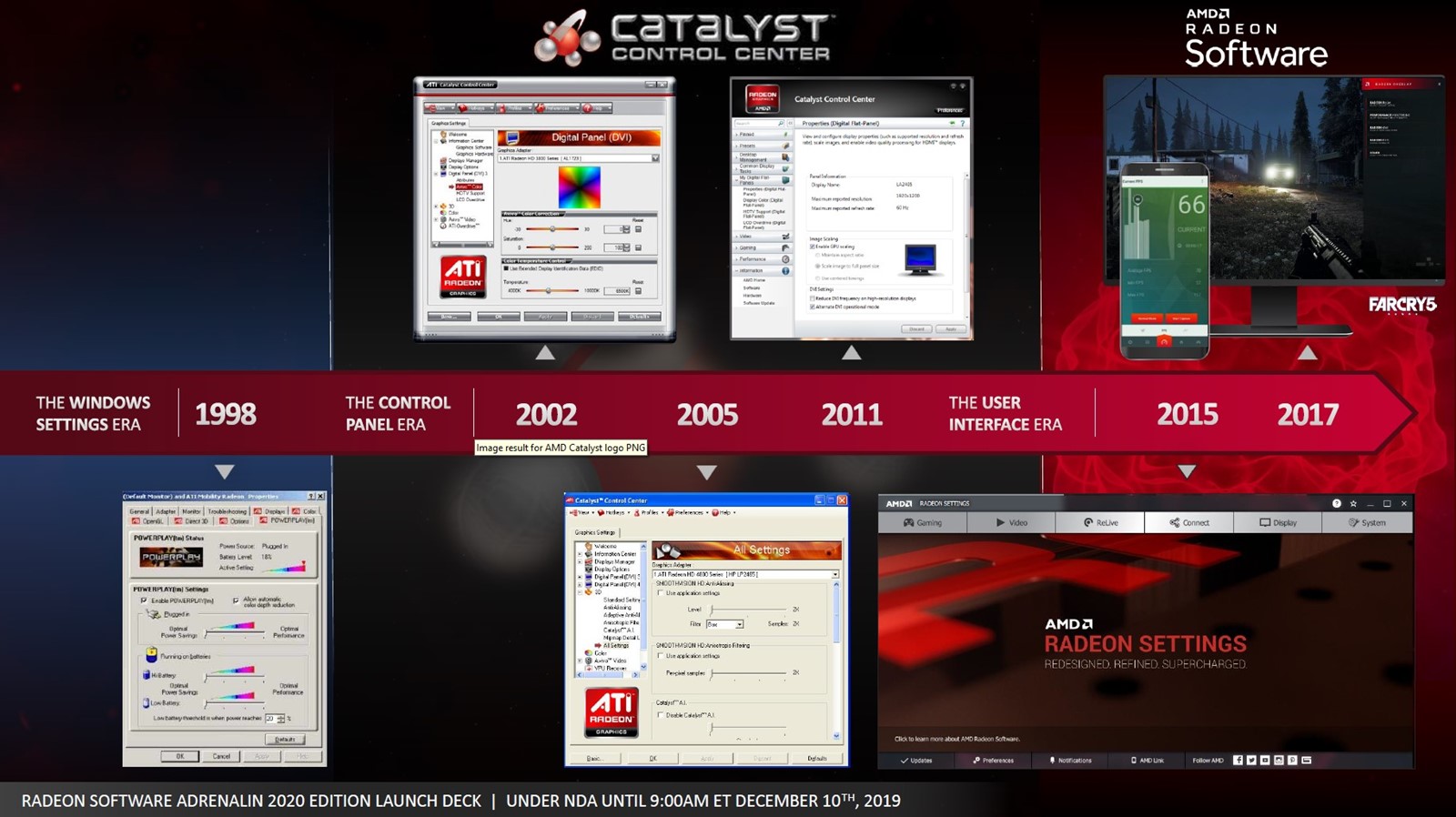1456x817 pixels.
Task: Open Graphics Adapter dropdown in 2005 Catalyst window
Action: pyautogui.click(x=834, y=574)
